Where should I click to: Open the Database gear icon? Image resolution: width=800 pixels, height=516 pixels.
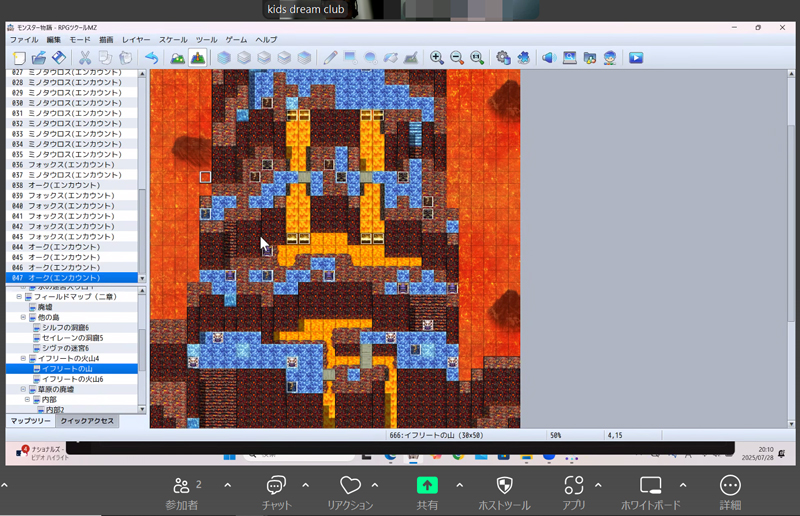click(503, 58)
